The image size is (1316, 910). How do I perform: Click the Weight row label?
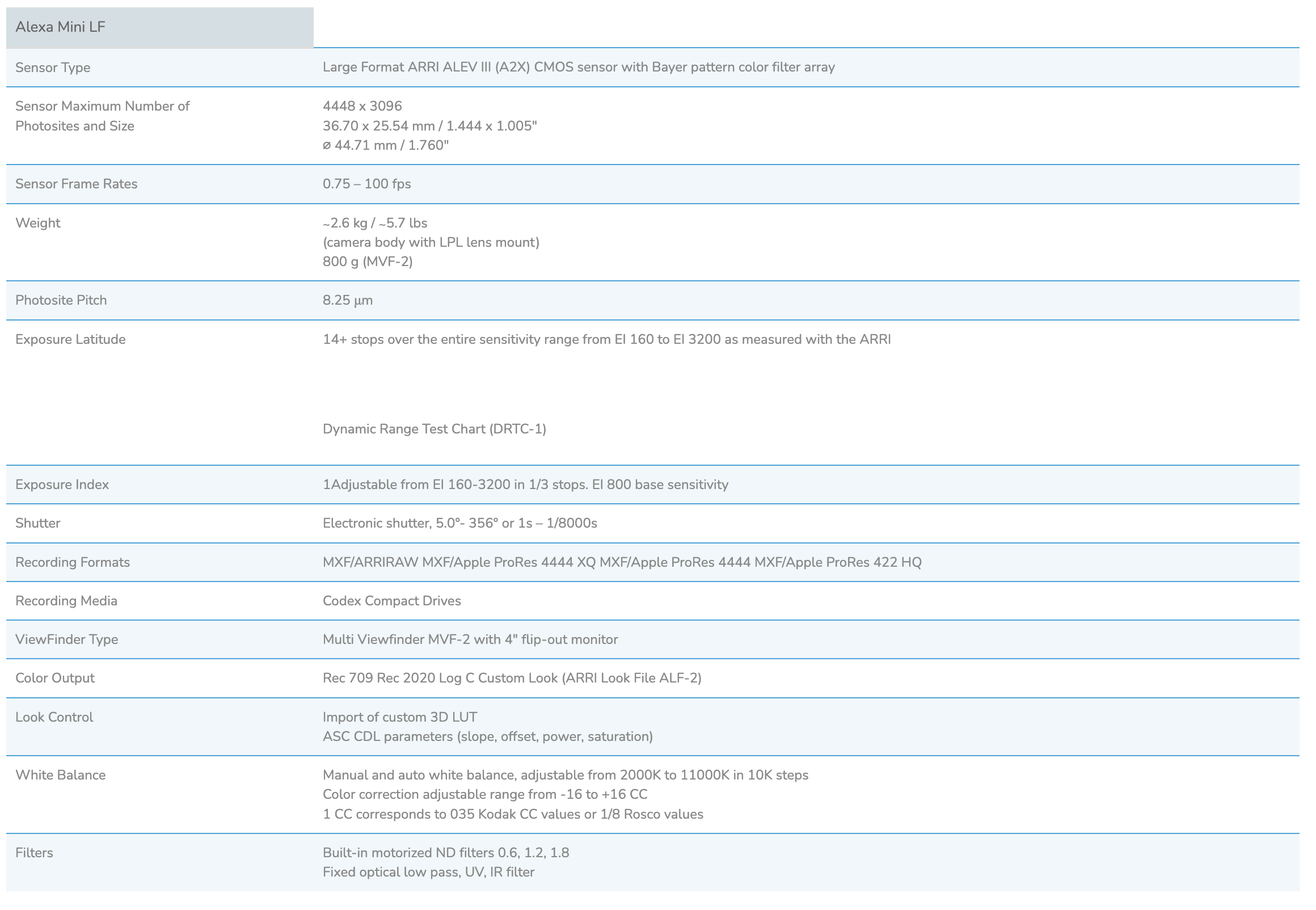click(37, 223)
